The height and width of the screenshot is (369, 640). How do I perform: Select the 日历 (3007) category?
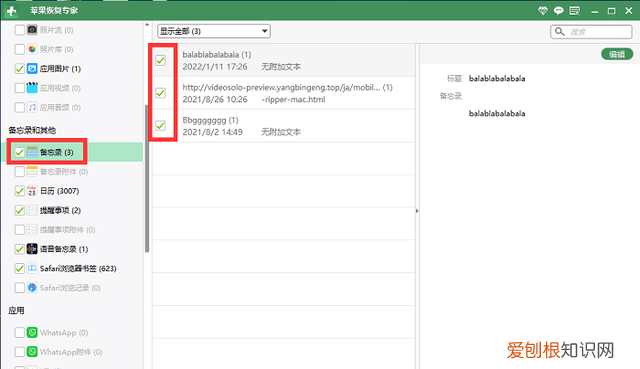(x=59, y=191)
